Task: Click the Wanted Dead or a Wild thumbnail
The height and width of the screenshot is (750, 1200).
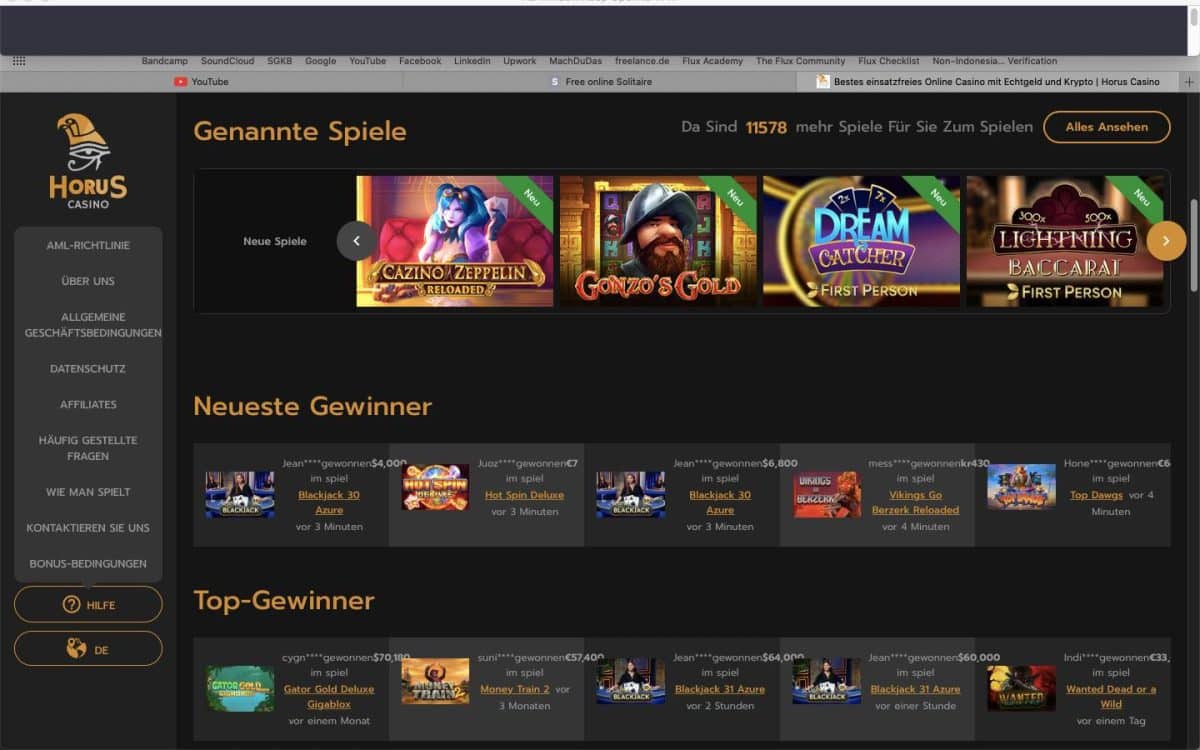Action: coord(1021,688)
